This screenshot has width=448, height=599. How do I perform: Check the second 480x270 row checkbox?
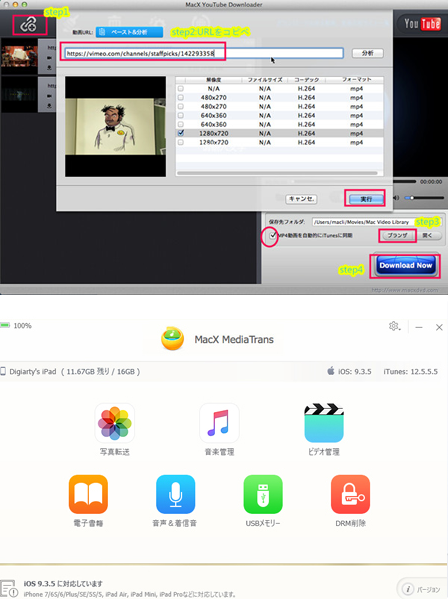tap(181, 107)
